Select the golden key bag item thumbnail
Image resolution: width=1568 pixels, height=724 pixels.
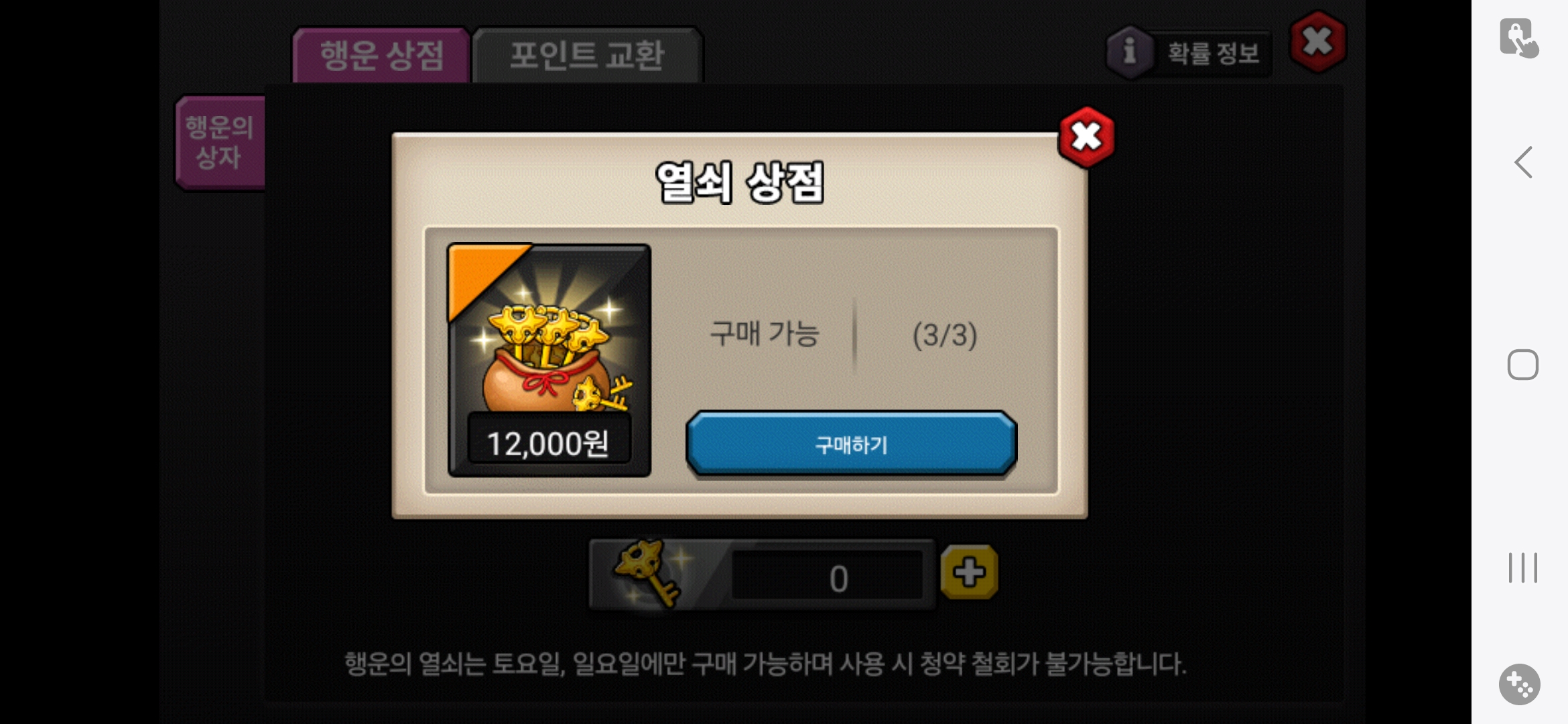tap(549, 360)
